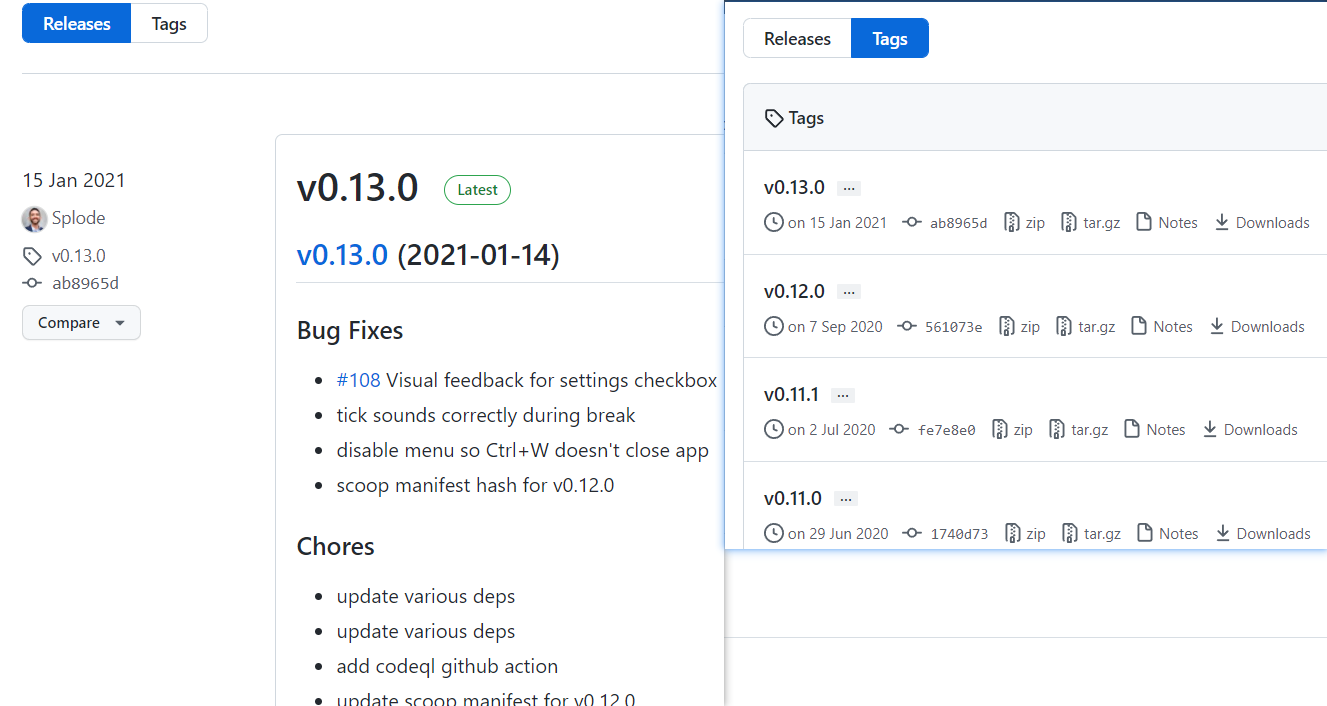Open v0.11.0 tag title link
This screenshot has width=1327, height=706.
794,498
